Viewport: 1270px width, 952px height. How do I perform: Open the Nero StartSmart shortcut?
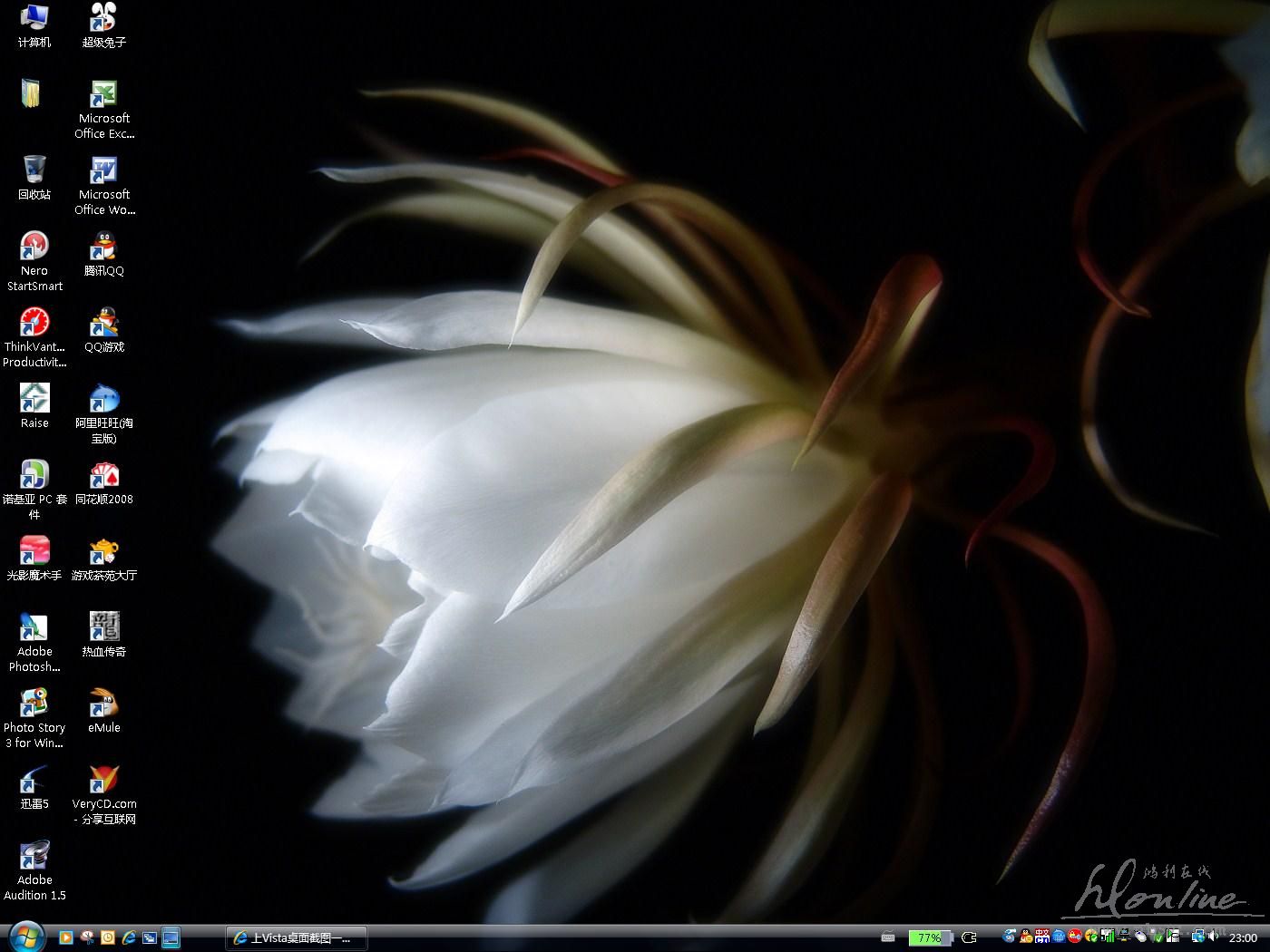click(34, 248)
